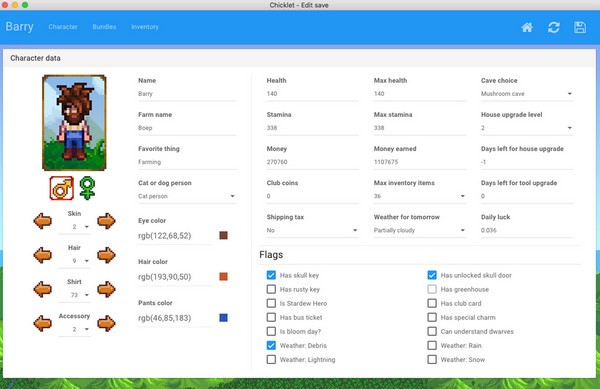
Task: Check Can understand dwarves flag
Action: 432,331
